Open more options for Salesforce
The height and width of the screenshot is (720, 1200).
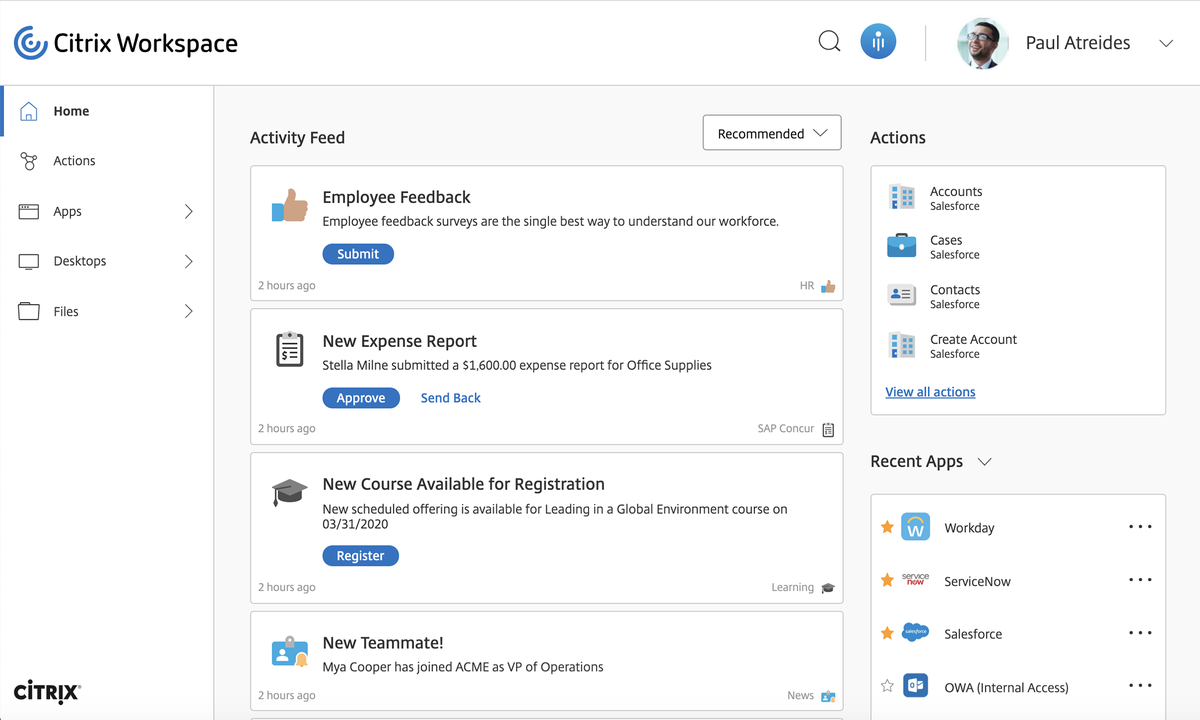tap(1141, 632)
